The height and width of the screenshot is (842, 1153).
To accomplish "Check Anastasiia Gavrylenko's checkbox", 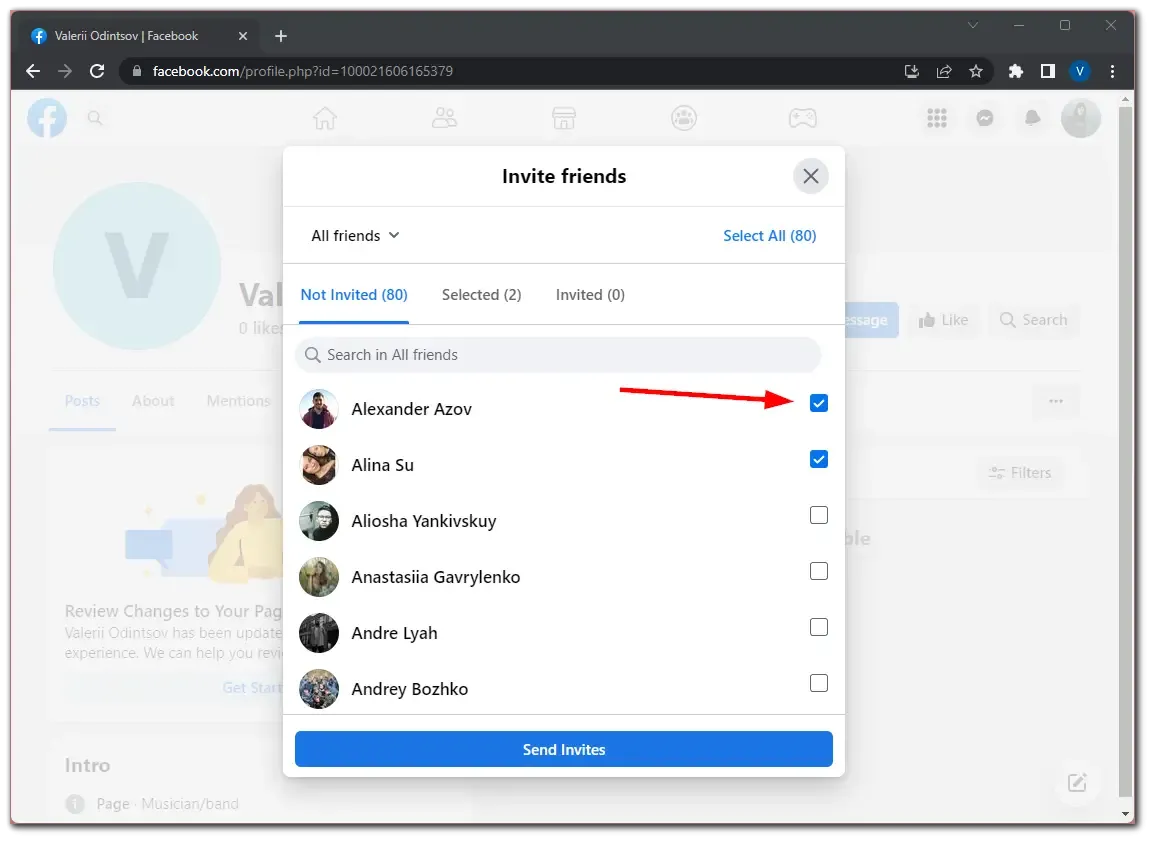I will point(818,571).
